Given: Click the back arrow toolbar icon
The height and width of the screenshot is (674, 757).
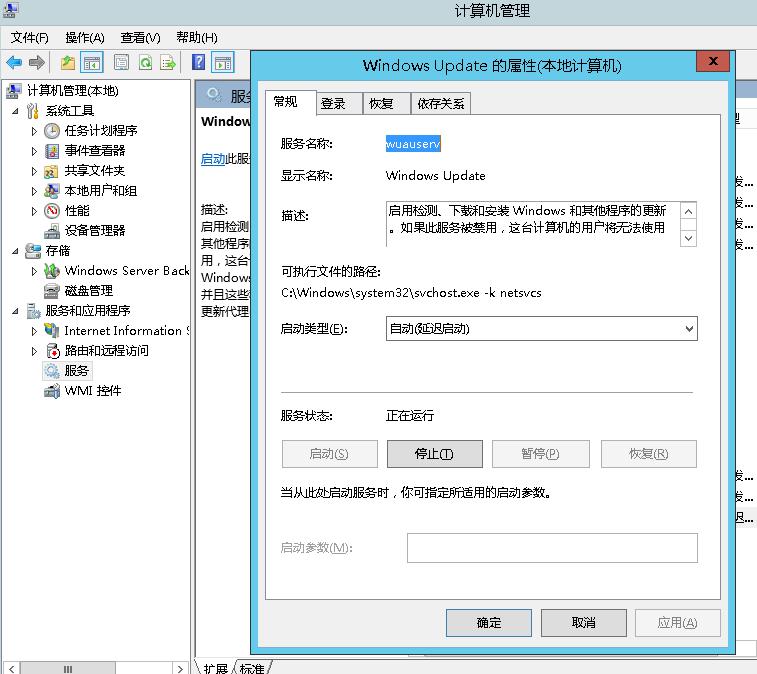Looking at the screenshot, I should point(14,62).
